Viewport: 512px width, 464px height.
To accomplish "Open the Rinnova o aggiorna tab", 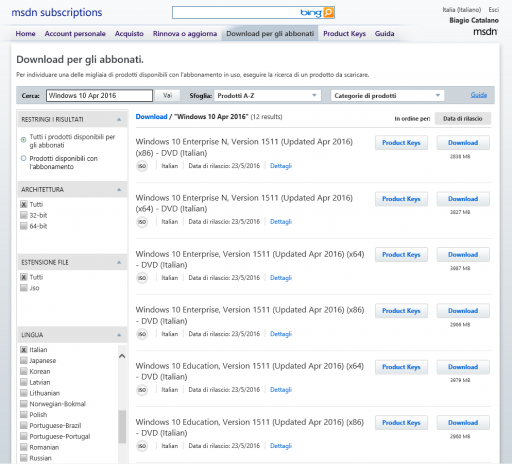I will click(185, 34).
